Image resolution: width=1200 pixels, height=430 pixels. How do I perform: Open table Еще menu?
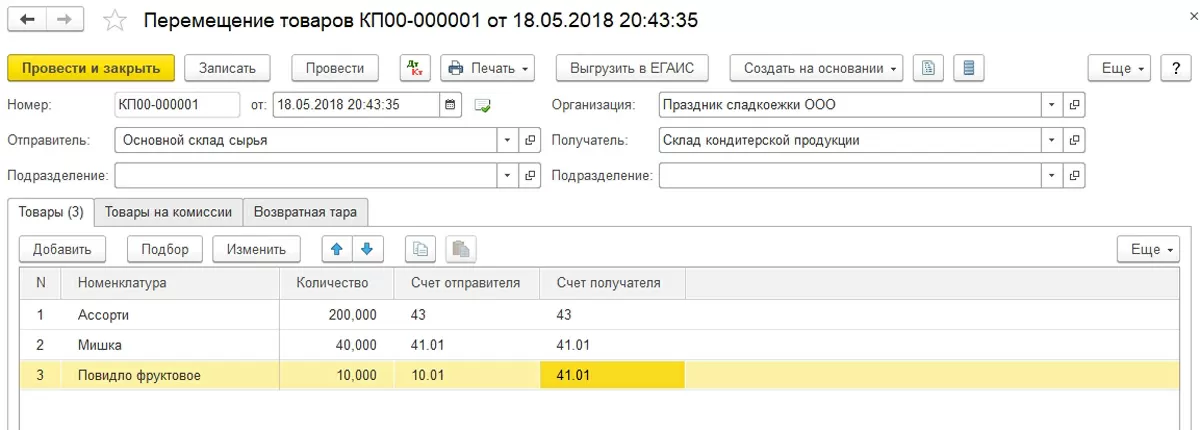coord(1149,249)
